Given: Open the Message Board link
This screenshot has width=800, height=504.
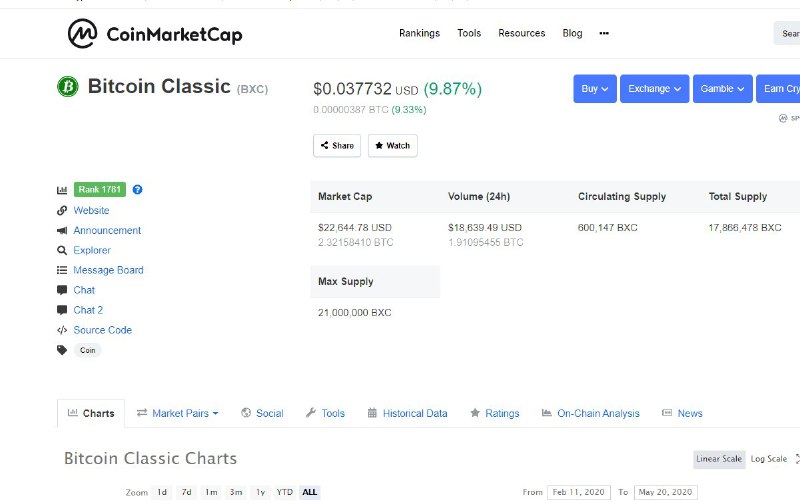Looking at the screenshot, I should pos(108,270).
